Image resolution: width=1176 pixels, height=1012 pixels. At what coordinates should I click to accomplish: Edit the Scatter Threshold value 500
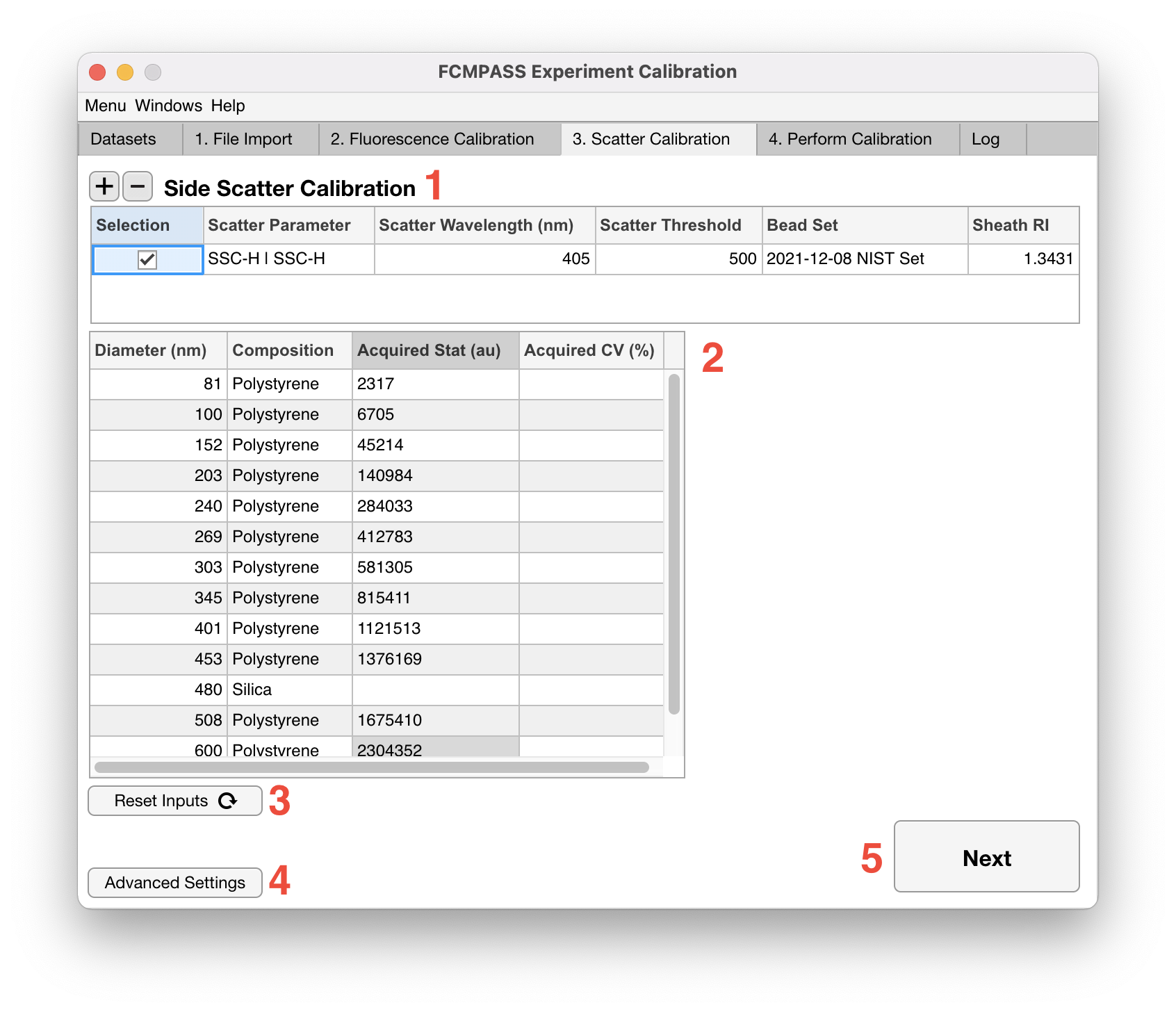point(678,259)
